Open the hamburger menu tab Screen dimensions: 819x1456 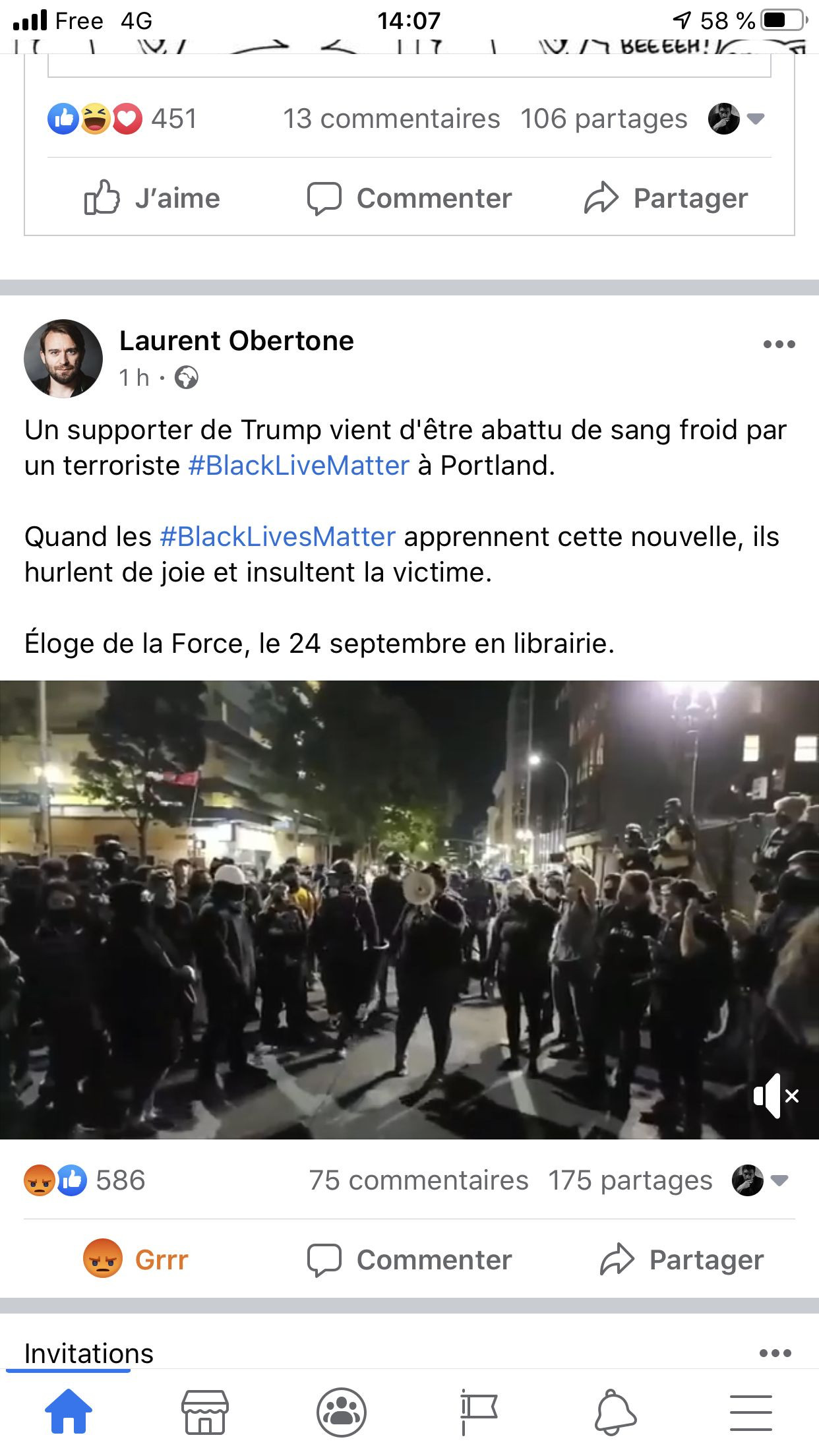point(751,1412)
